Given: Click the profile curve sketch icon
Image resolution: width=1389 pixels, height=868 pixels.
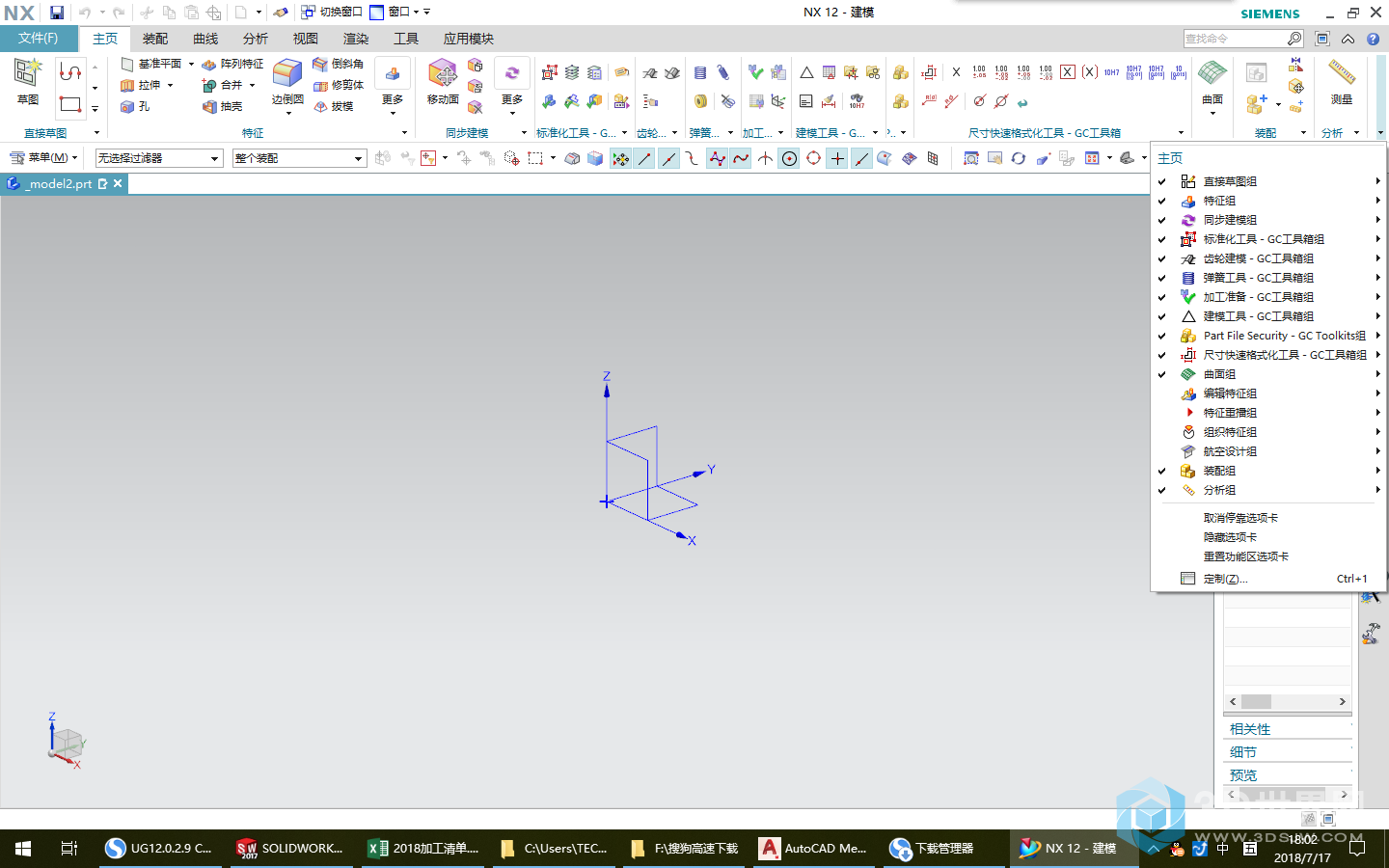Looking at the screenshot, I should (x=70, y=72).
